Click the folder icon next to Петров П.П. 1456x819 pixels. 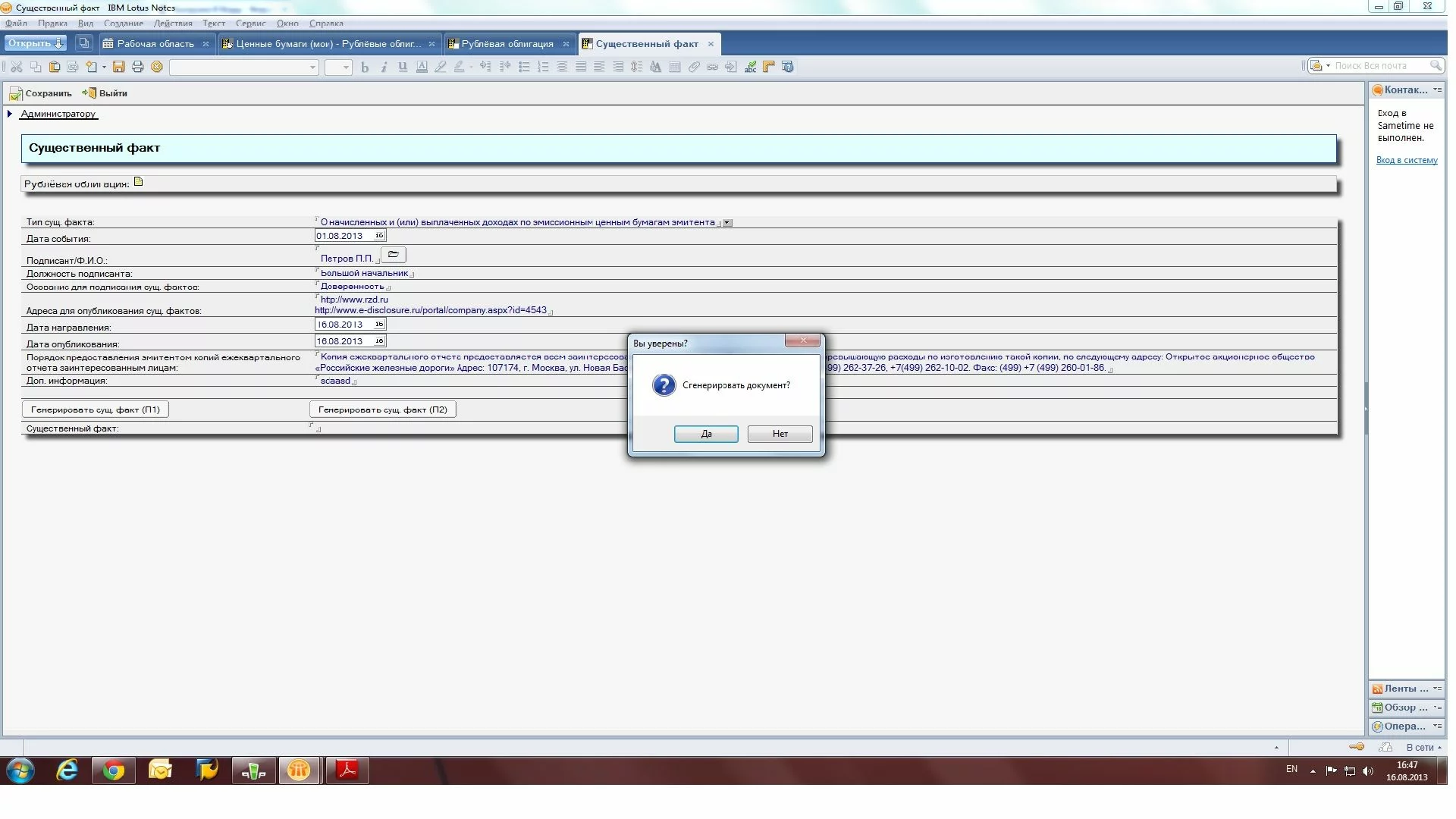tap(394, 255)
